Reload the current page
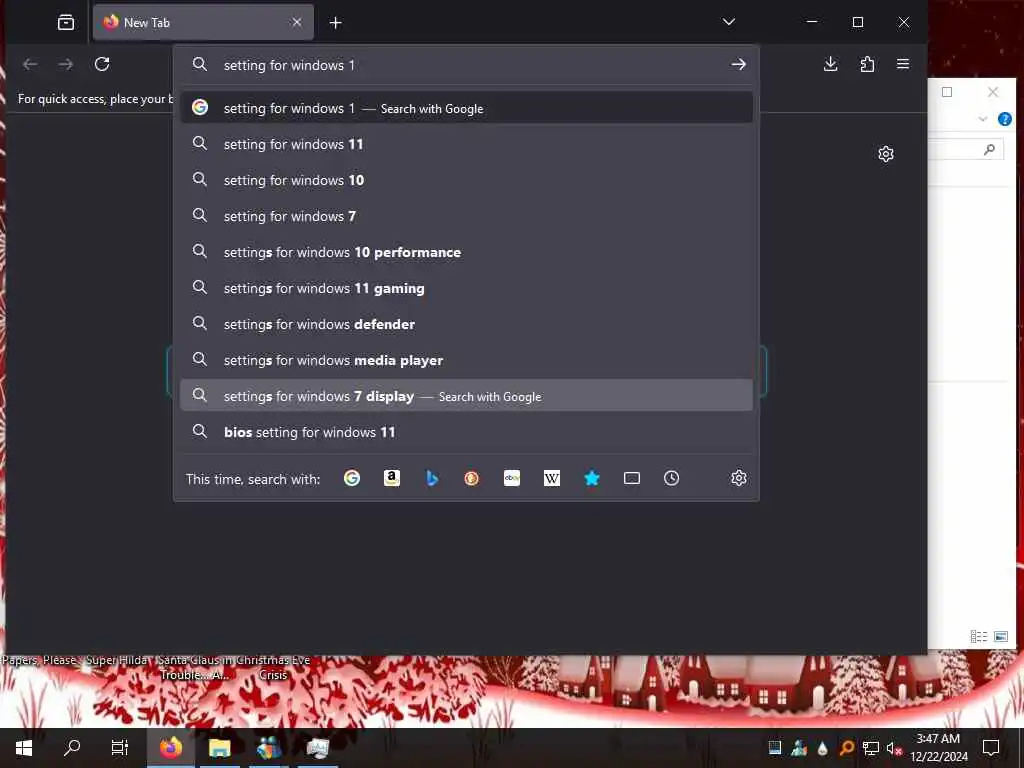The image size is (1024, 768). 102,64
